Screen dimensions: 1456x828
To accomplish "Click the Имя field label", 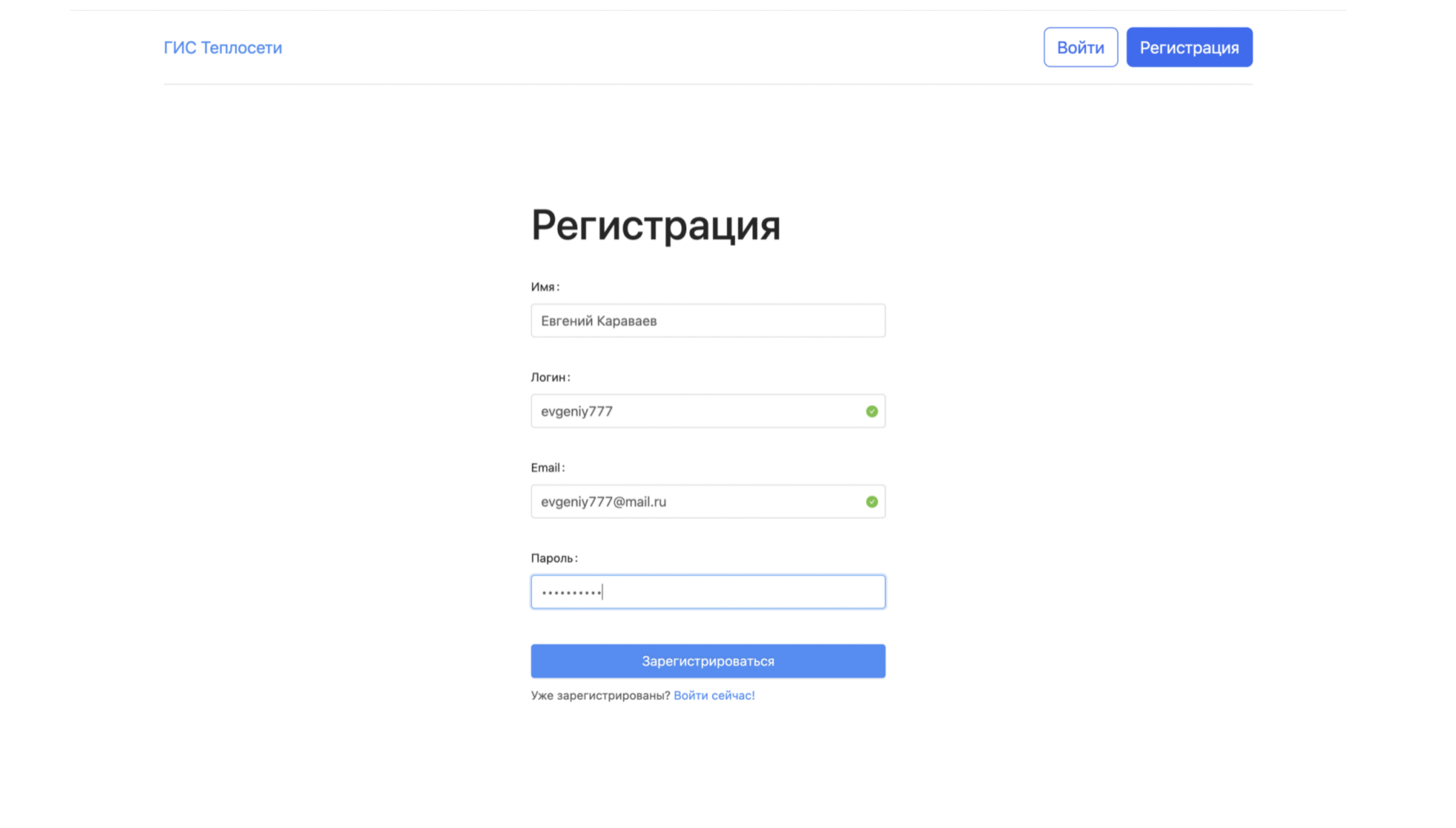I will [x=545, y=287].
